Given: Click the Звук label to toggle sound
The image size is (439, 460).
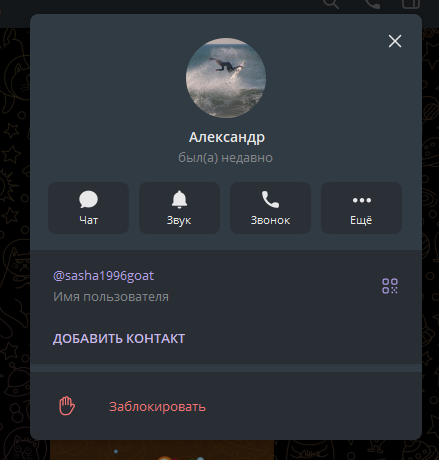Looking at the screenshot, I should tap(179, 220).
